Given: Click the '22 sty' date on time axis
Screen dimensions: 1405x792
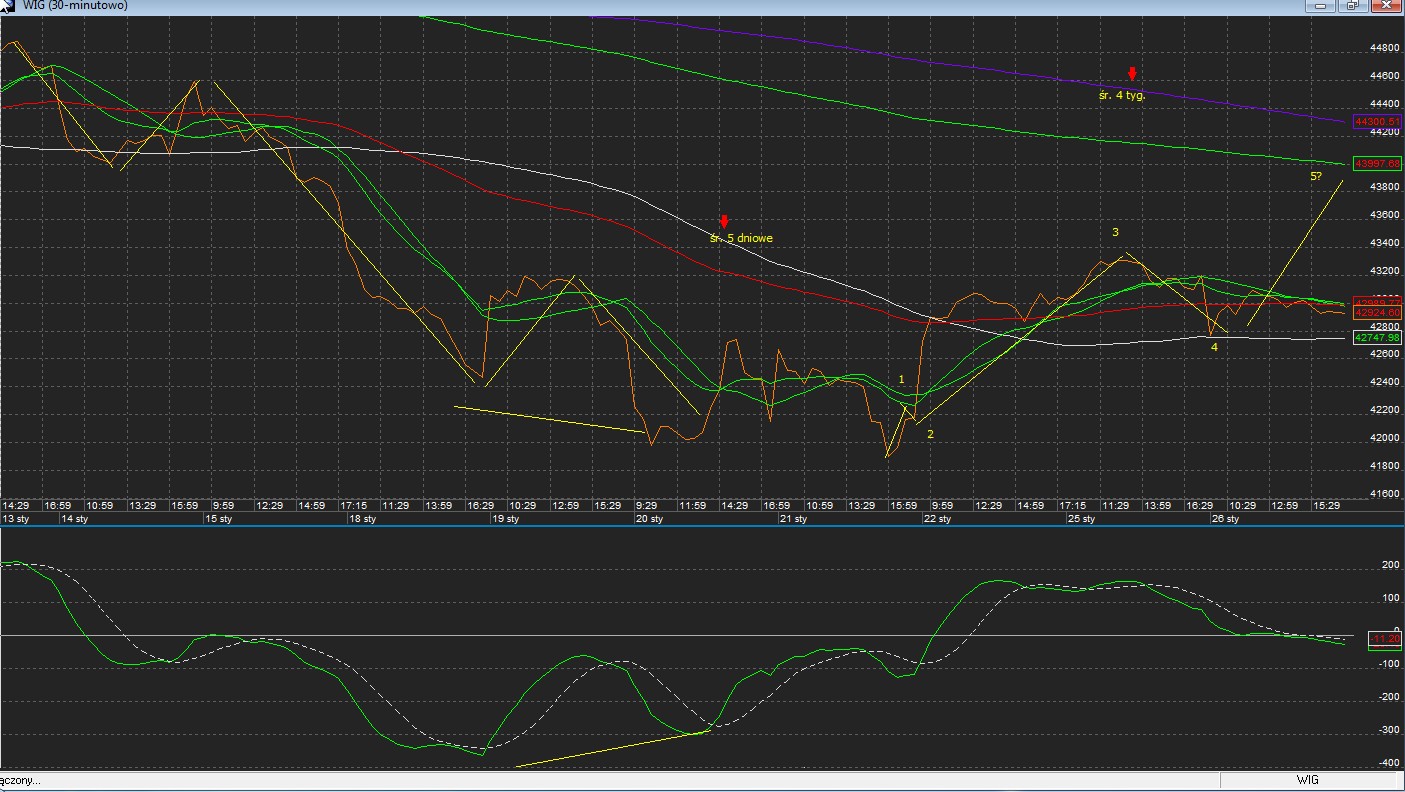Looking at the screenshot, I should pyautogui.click(x=937, y=519).
